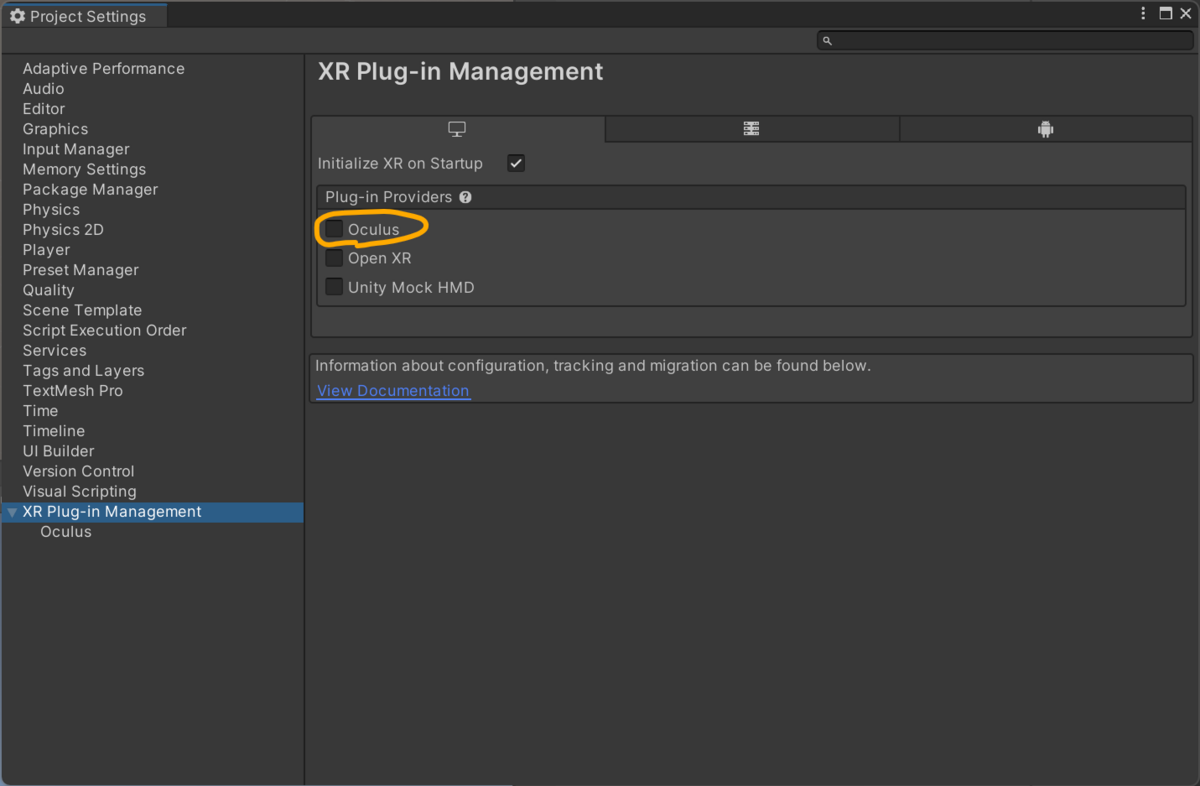Focus the settings search field
Image resolution: width=1200 pixels, height=786 pixels.
point(1004,41)
